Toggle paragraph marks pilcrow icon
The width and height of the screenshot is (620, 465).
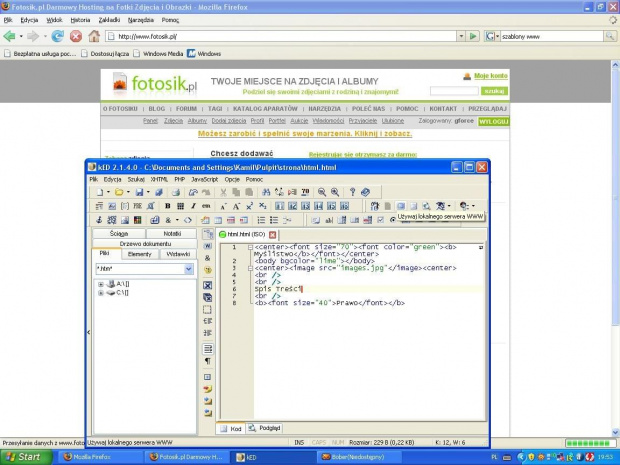coord(208,361)
